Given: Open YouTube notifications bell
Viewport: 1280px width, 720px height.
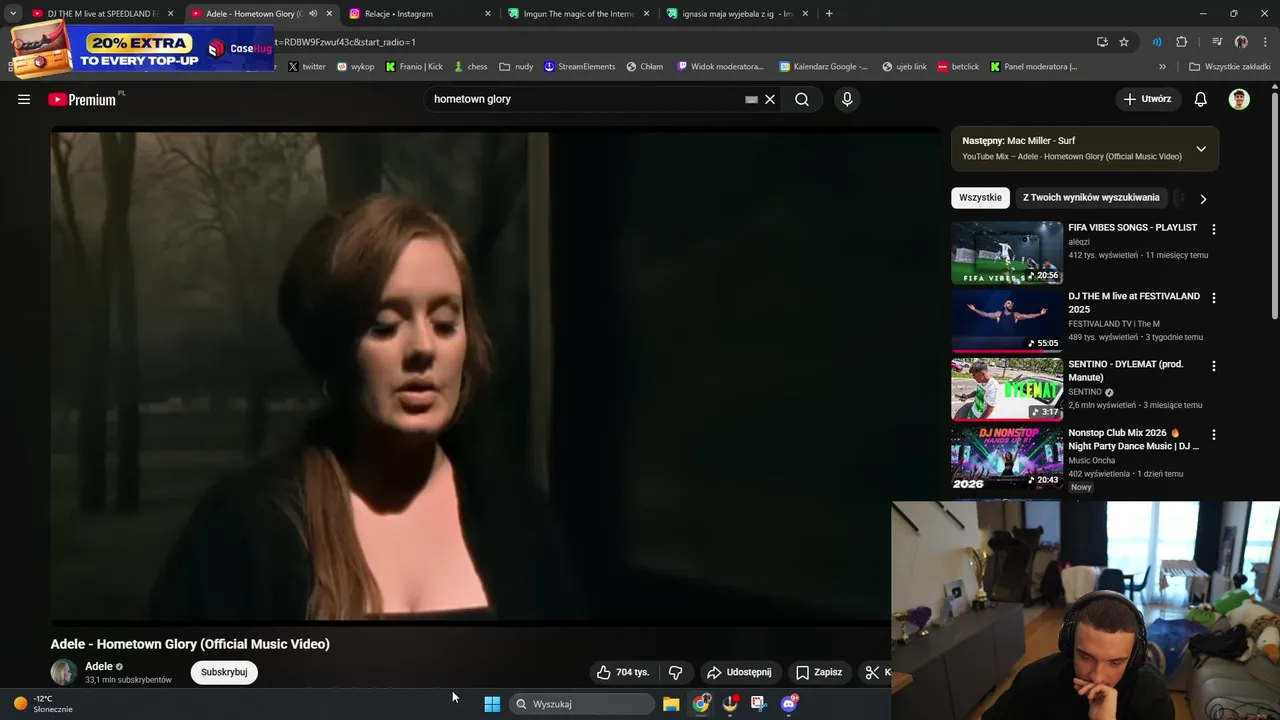Looking at the screenshot, I should tap(1201, 99).
